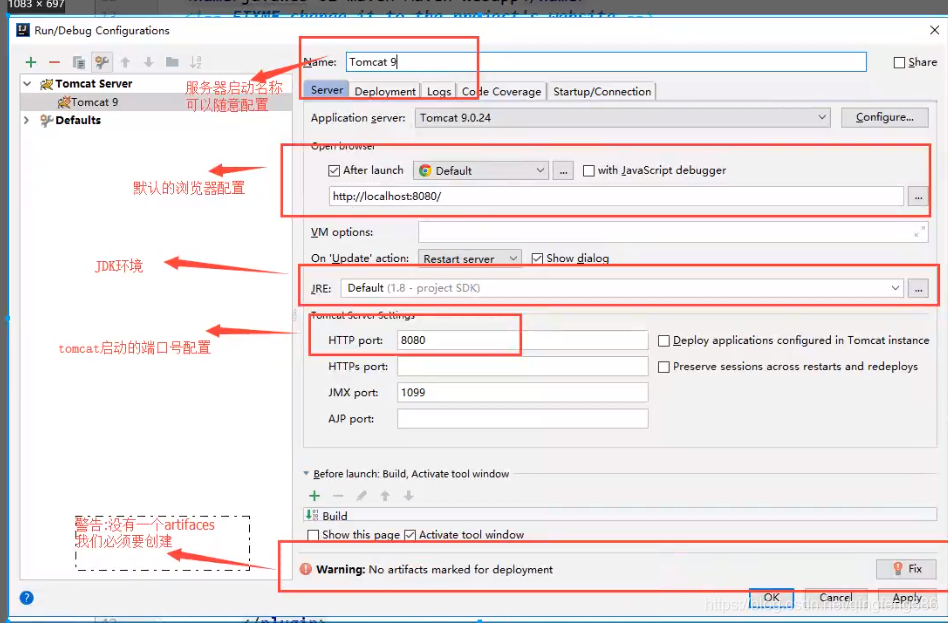Remove before-launch task minus icon
The width and height of the screenshot is (948, 623).
[x=338, y=496]
